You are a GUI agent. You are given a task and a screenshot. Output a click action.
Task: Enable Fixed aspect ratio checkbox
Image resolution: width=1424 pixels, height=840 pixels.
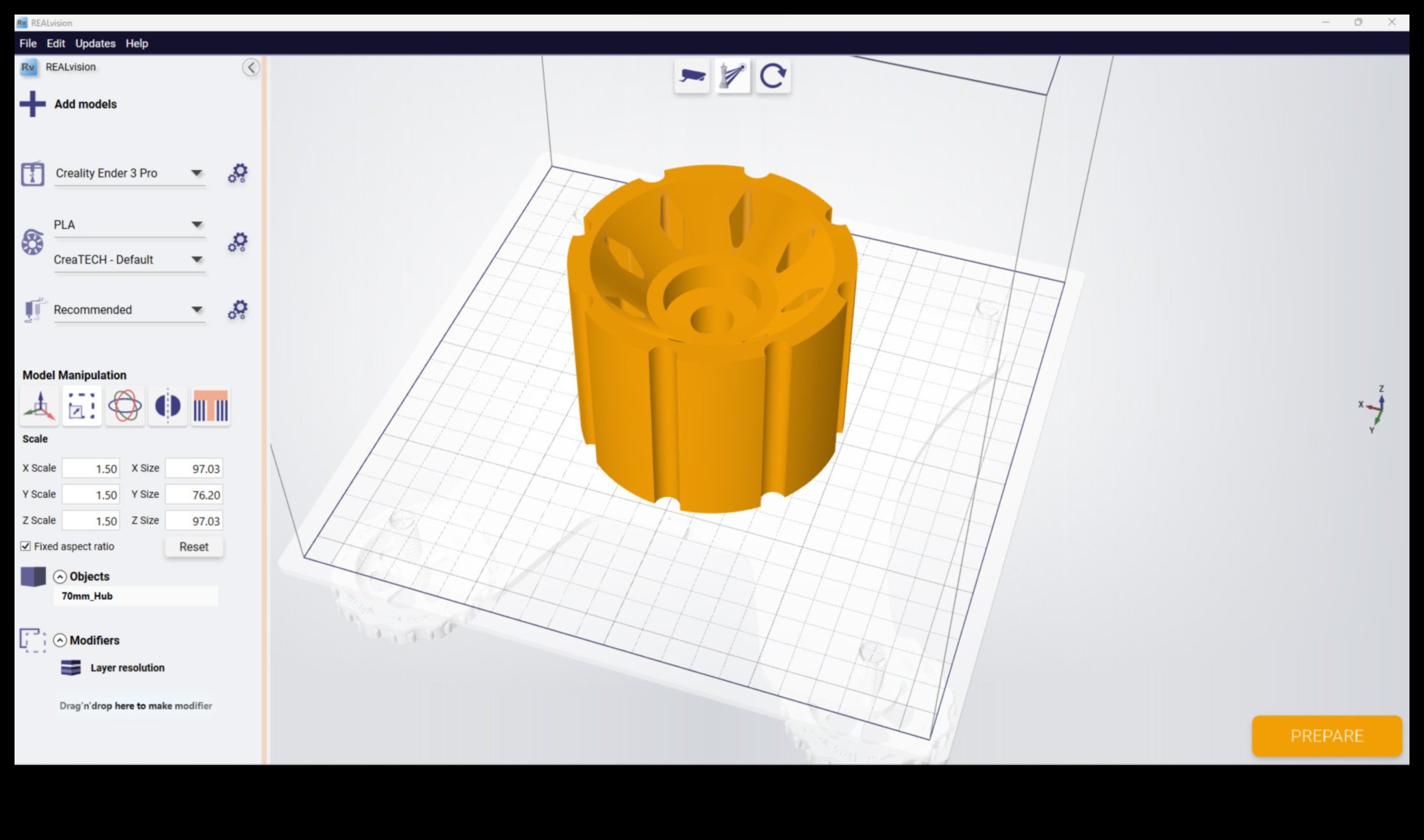pyautogui.click(x=24, y=546)
